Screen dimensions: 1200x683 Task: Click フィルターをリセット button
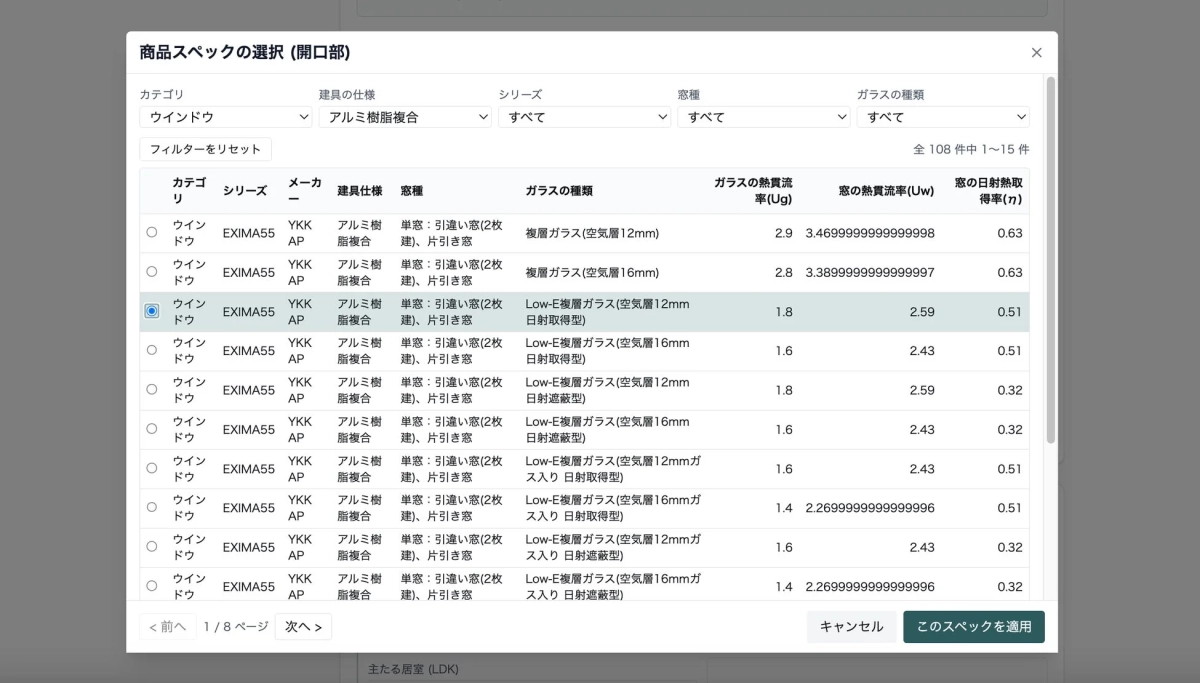pyautogui.click(x=205, y=149)
